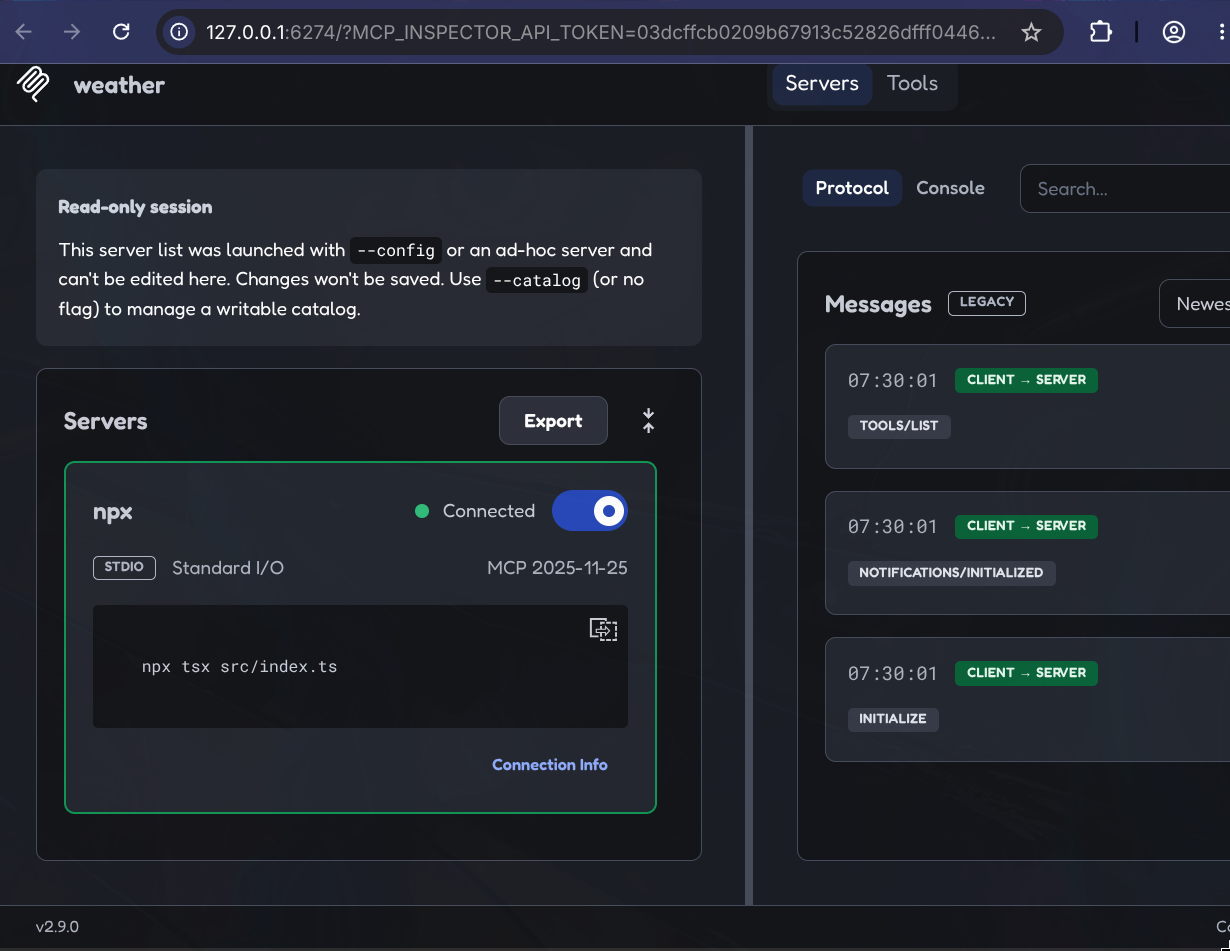The height and width of the screenshot is (951, 1230).
Task: Collapse the Servers list with the arrows icon
Action: [648, 421]
